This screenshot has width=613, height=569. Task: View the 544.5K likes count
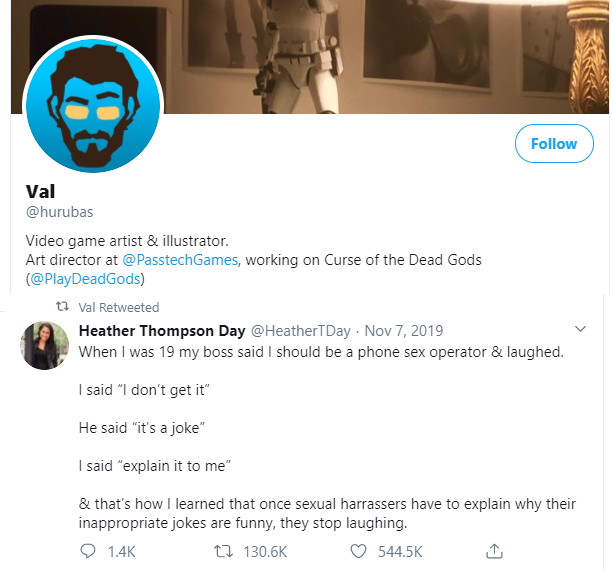click(400, 551)
